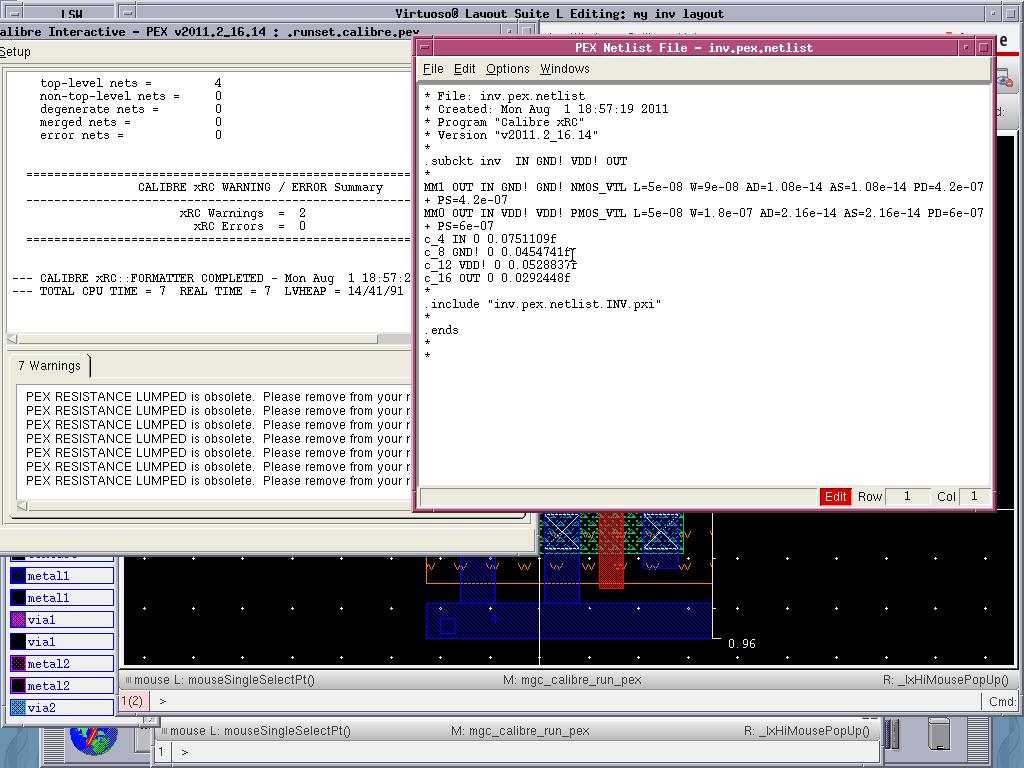Open File menu in PEX Netlist window
The height and width of the screenshot is (768, 1024).
[x=433, y=69]
